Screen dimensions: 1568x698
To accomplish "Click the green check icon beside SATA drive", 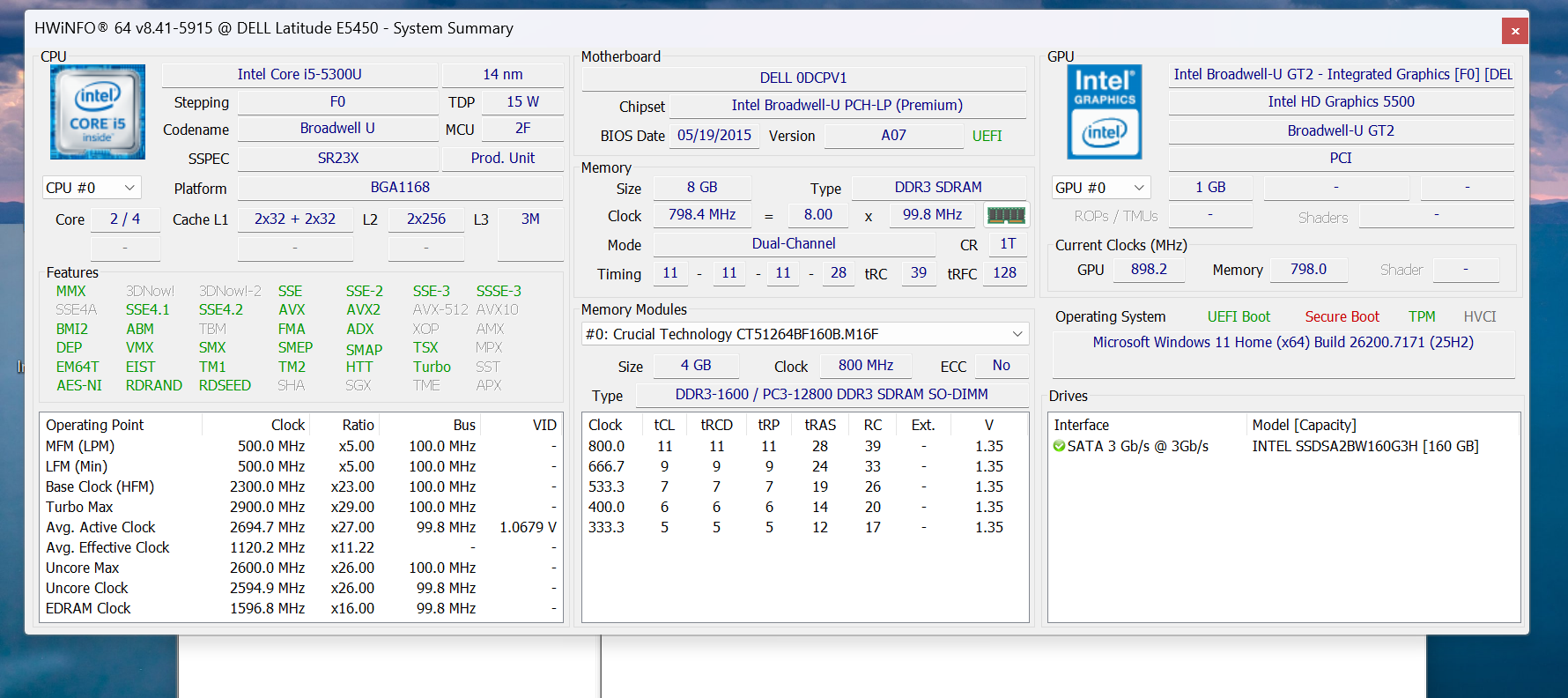I will click(x=1059, y=446).
